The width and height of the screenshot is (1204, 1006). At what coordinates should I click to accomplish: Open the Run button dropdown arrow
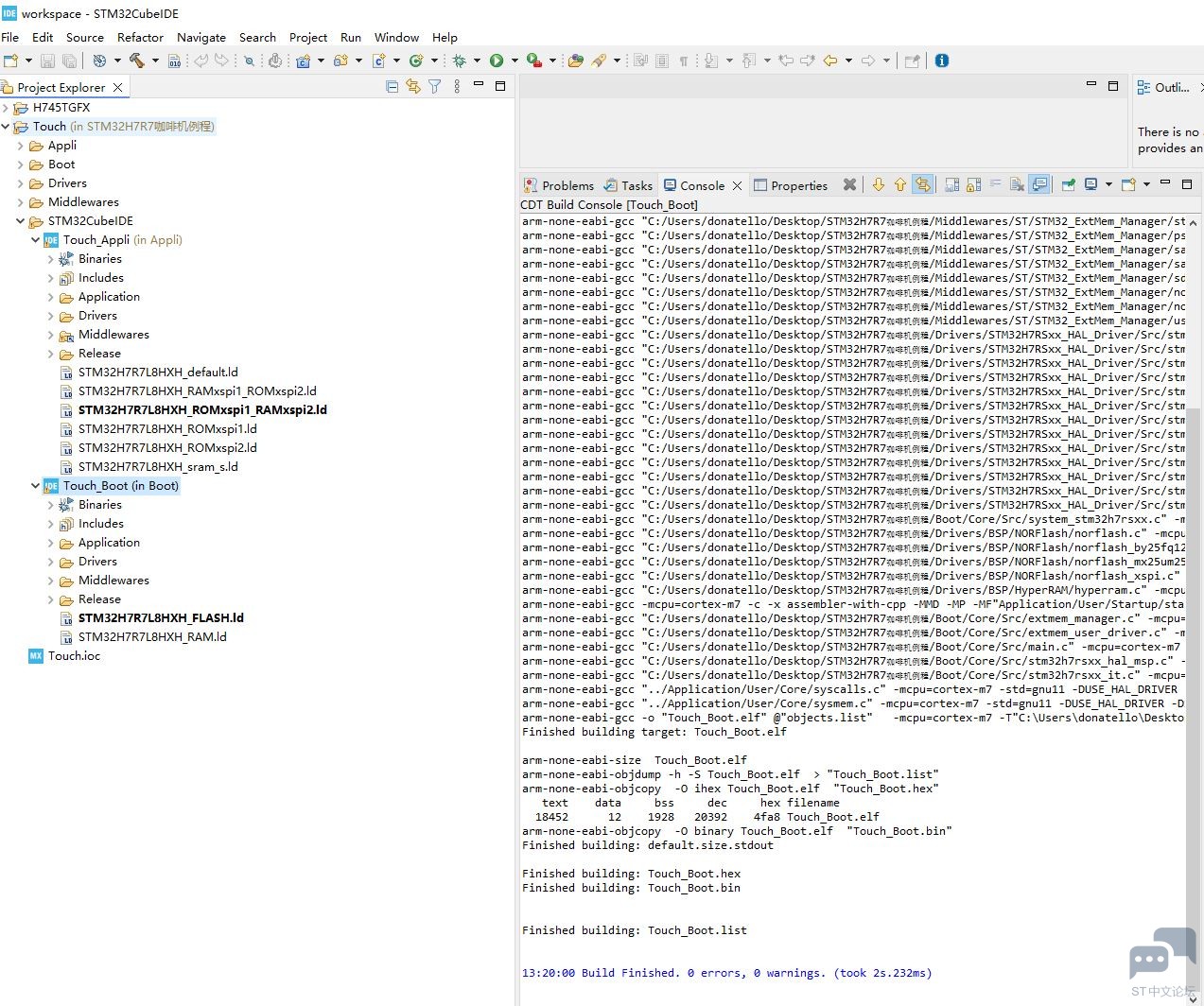515,61
